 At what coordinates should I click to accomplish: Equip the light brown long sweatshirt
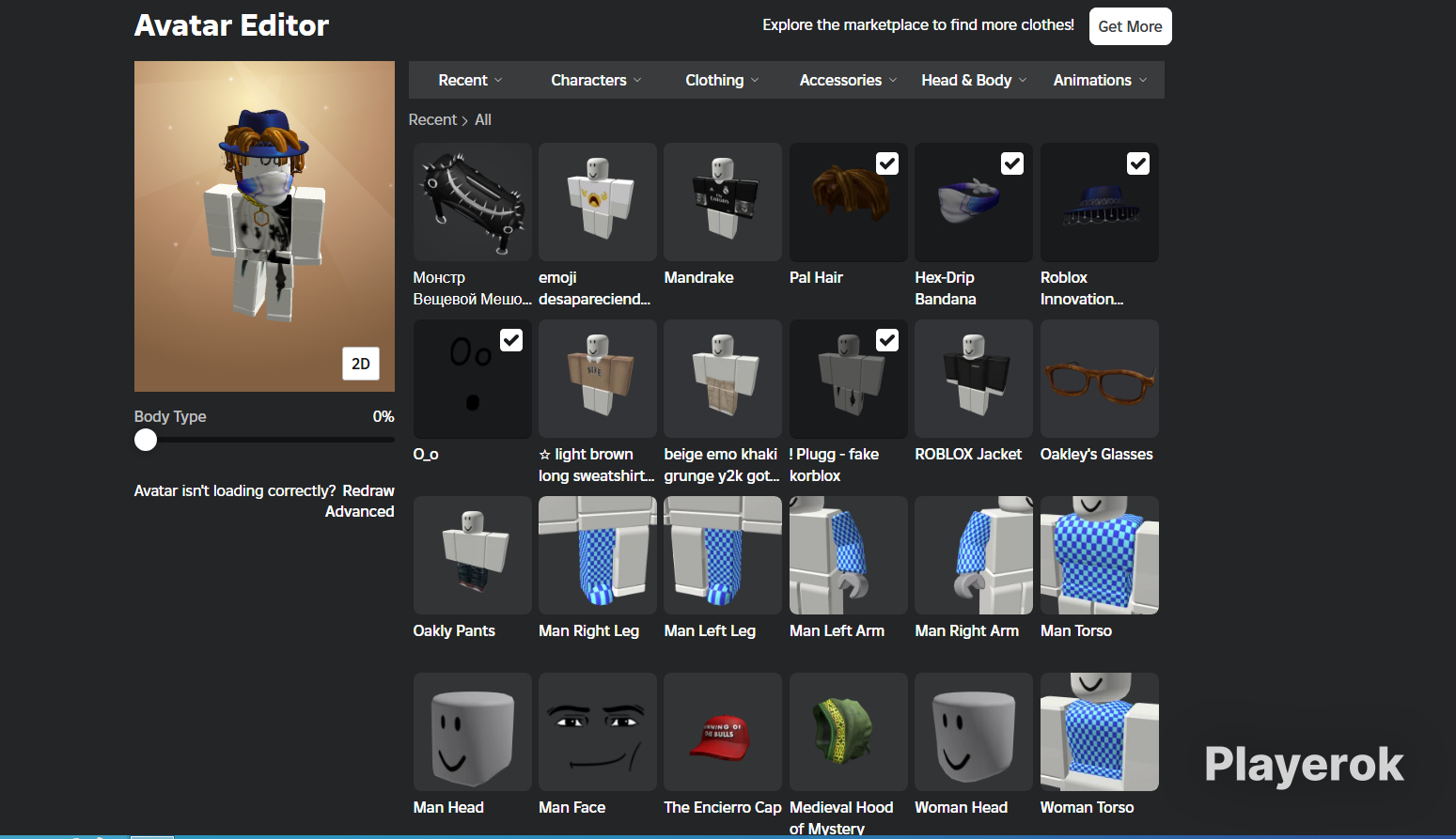pos(598,379)
